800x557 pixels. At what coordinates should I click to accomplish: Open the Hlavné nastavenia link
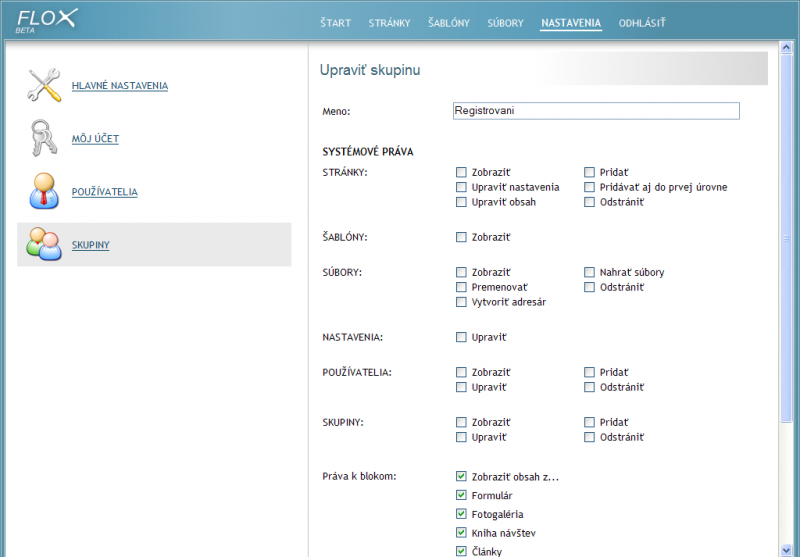(119, 86)
